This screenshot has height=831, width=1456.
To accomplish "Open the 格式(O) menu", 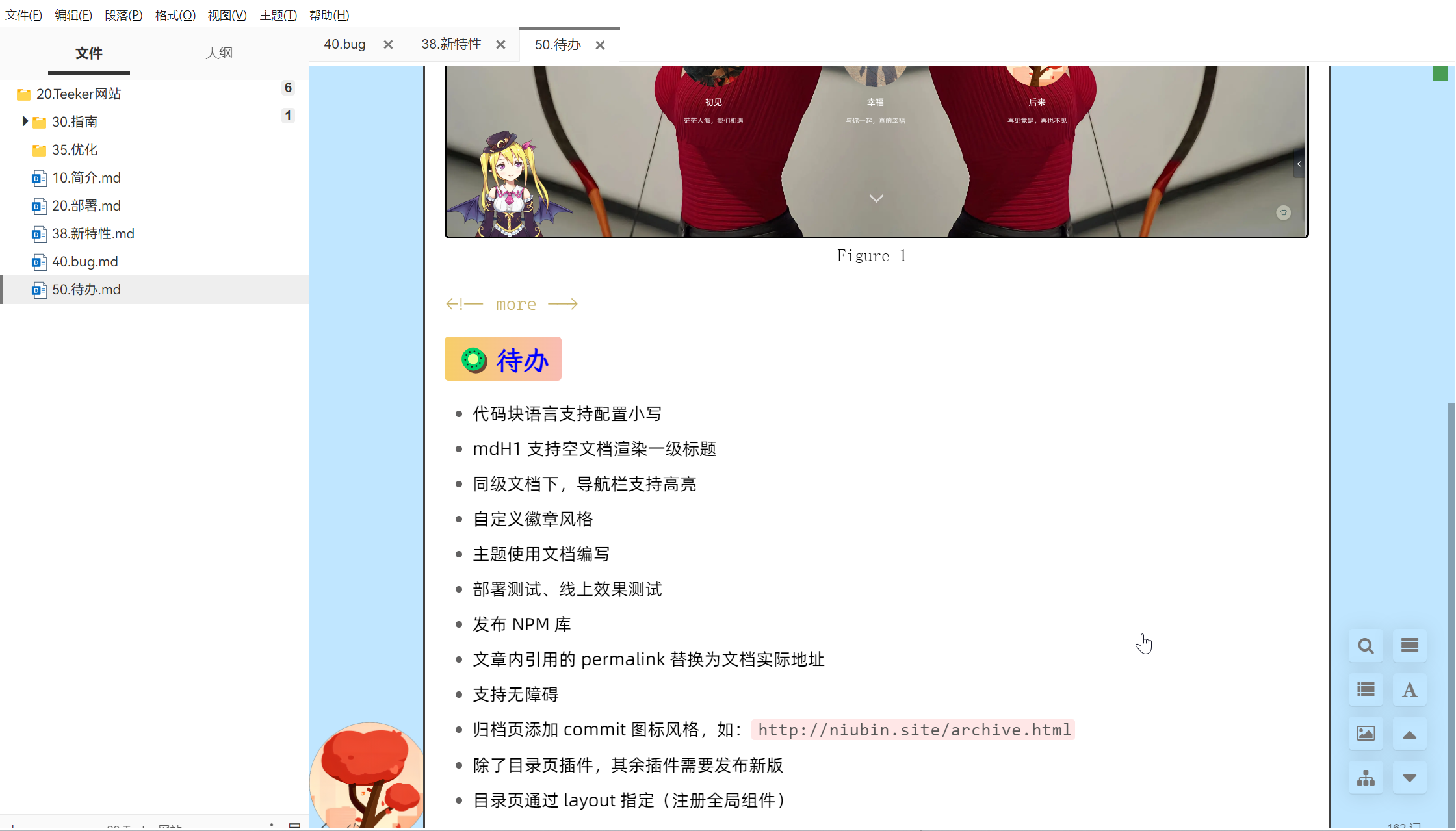I will coord(175,15).
